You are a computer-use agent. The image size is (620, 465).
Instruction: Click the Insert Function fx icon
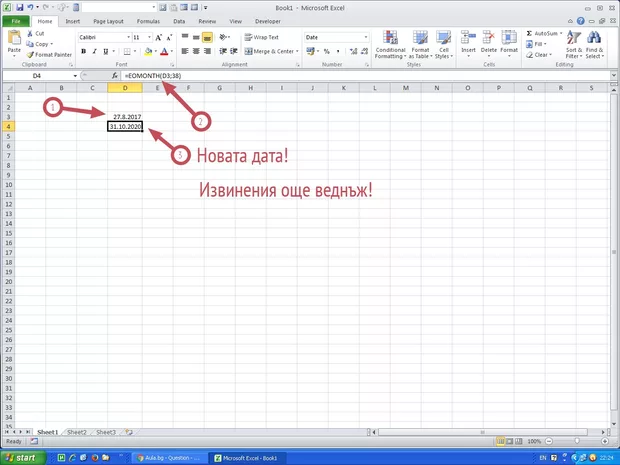tap(115, 76)
